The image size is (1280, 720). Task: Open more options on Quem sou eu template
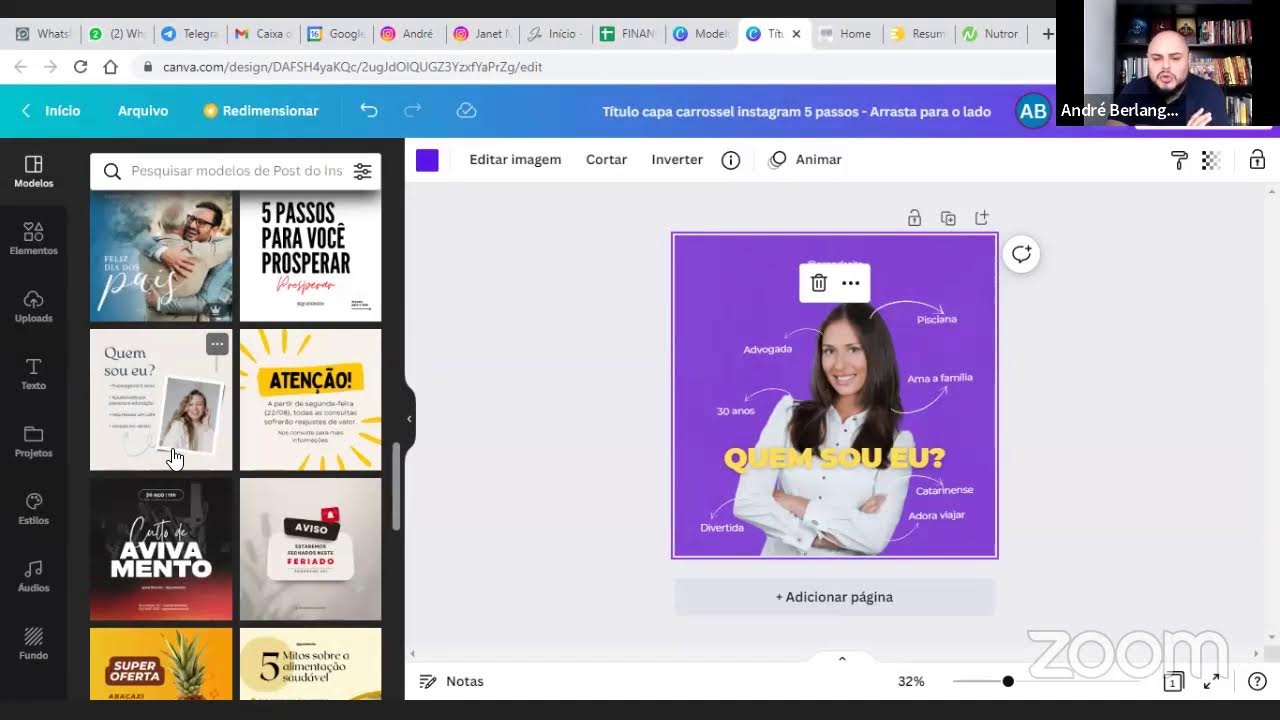pyautogui.click(x=217, y=344)
